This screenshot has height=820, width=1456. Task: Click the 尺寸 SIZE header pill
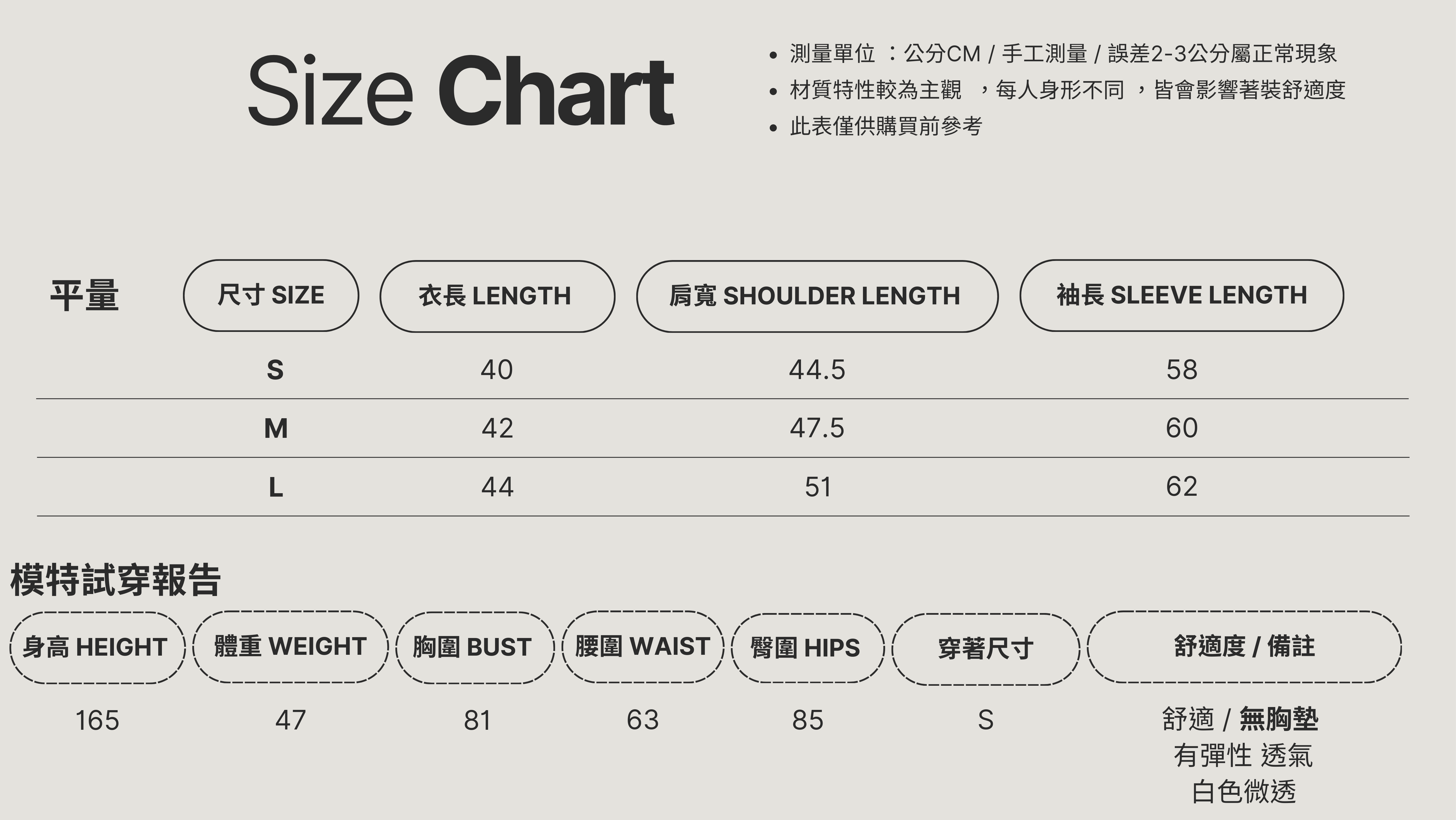click(x=271, y=296)
